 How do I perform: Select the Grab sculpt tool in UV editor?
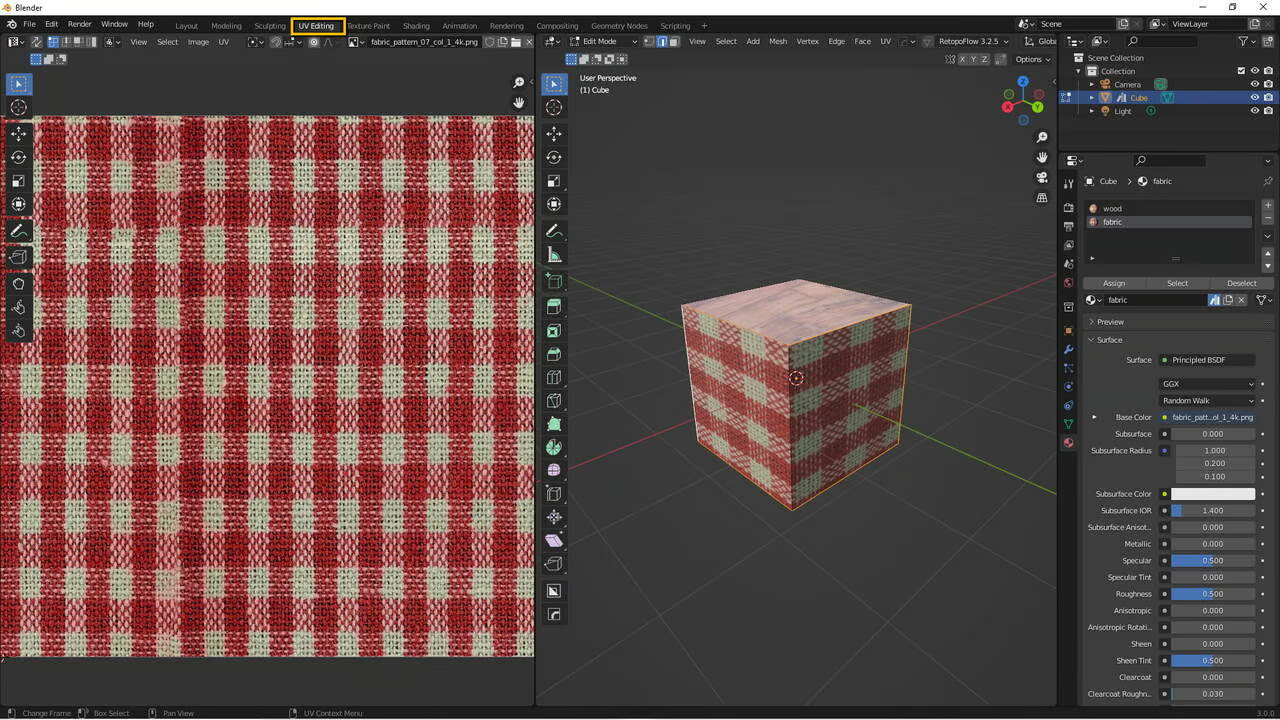point(19,284)
